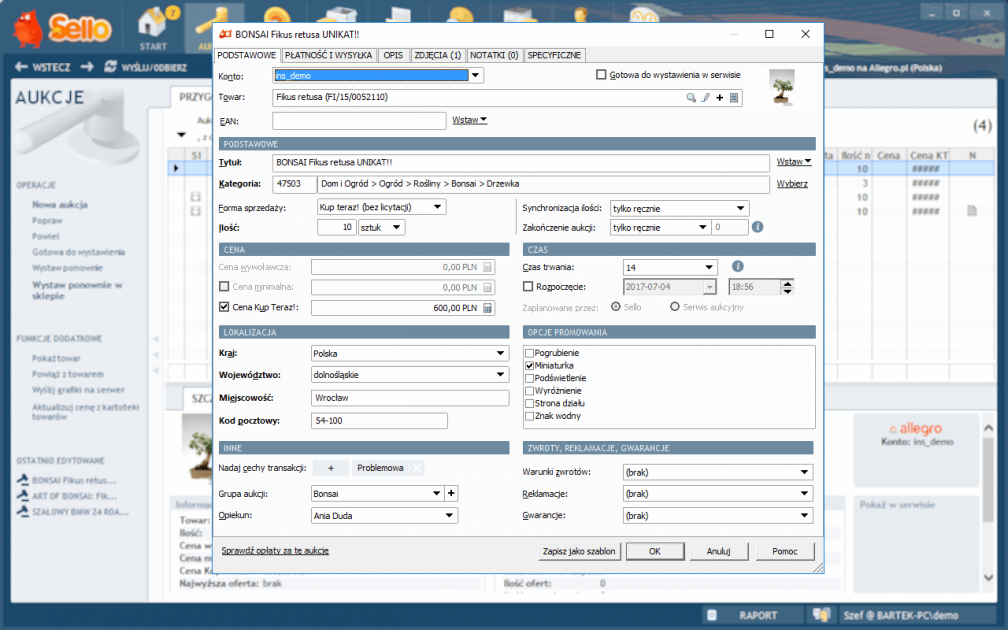
Task: Enable Gotowa do wystawienia w serwisie
Action: [x=601, y=75]
